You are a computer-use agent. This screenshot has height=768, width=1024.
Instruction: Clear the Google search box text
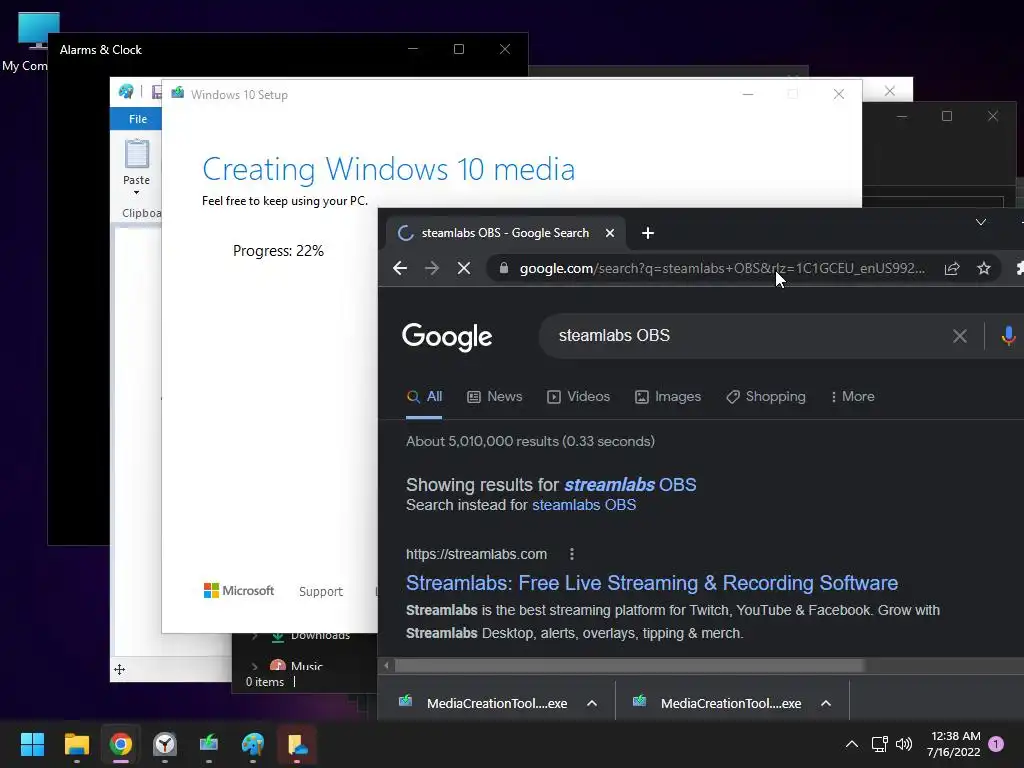click(x=959, y=336)
